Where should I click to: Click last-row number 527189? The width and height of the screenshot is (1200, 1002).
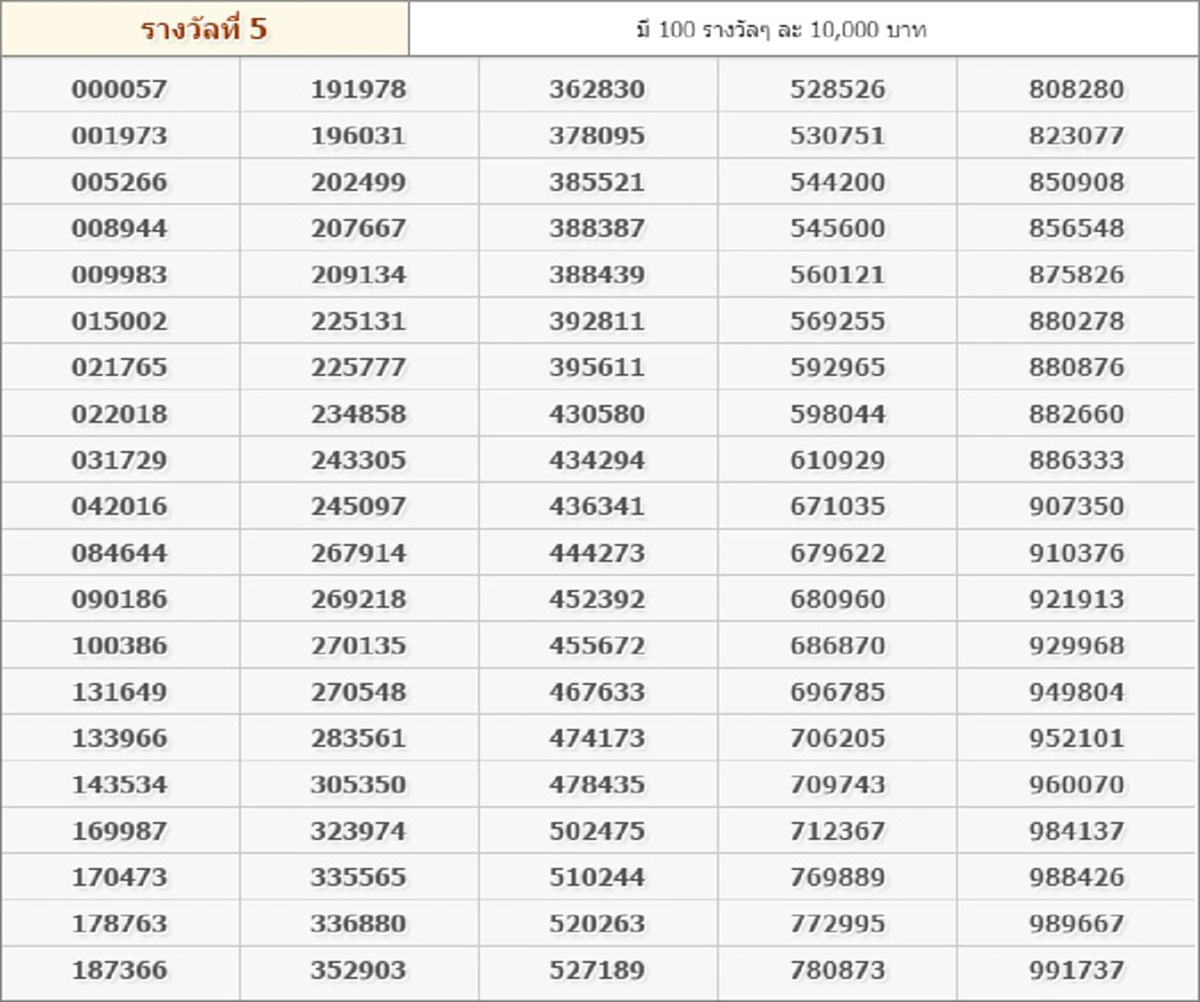coord(597,970)
